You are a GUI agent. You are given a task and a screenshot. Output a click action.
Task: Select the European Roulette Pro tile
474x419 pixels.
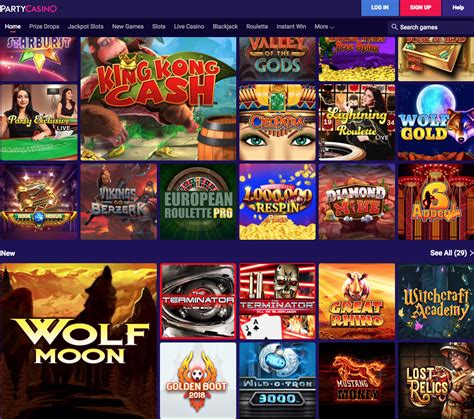[198, 202]
